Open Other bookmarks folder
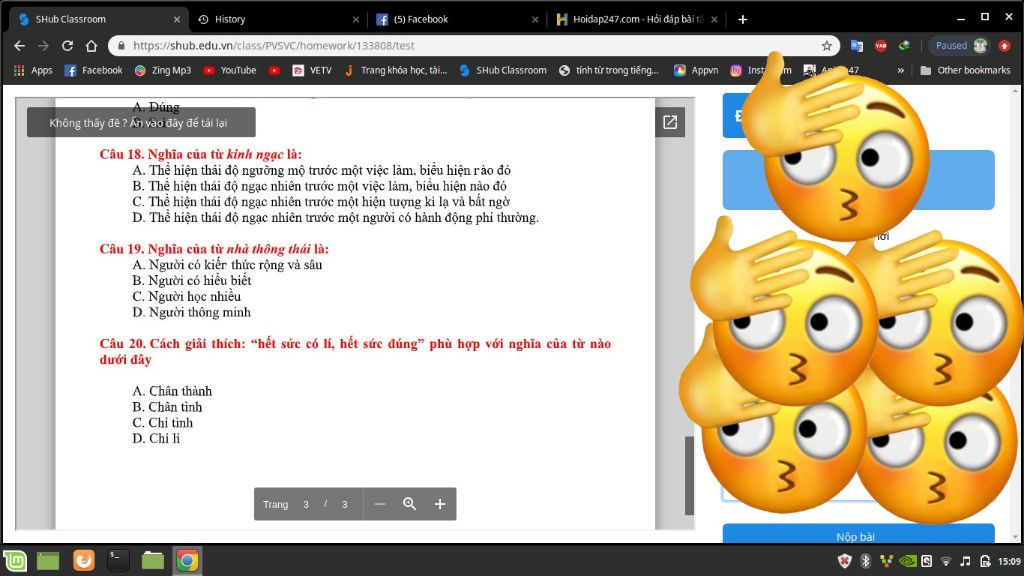The height and width of the screenshot is (576, 1024). tap(965, 71)
